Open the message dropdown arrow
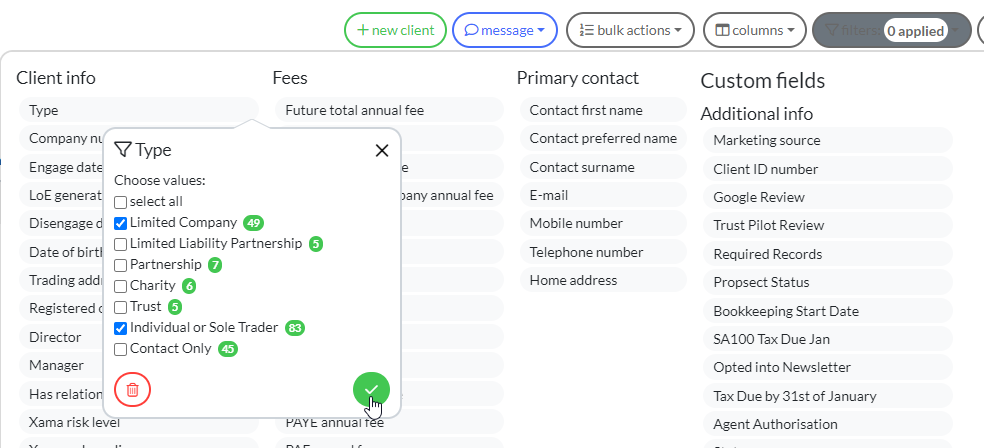 point(540,30)
